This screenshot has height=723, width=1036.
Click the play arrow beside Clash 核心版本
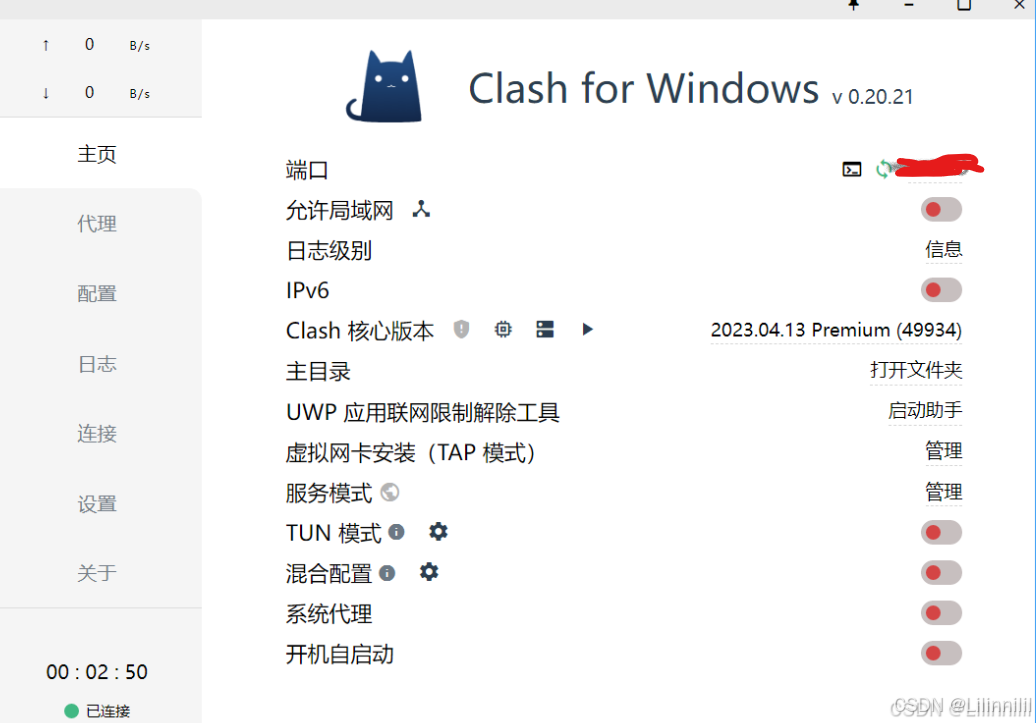click(x=587, y=329)
